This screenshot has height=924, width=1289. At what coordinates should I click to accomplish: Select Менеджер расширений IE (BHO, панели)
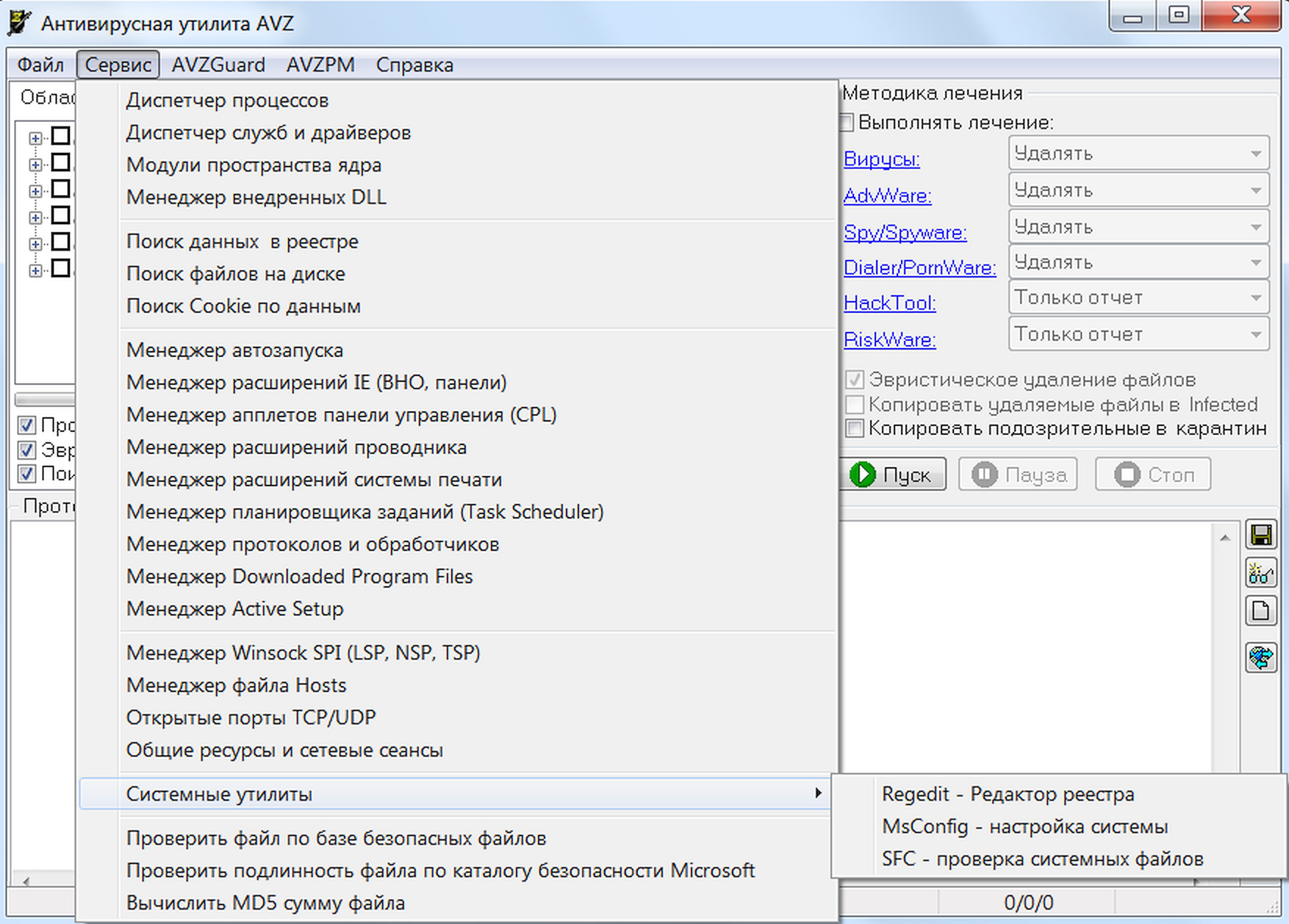coord(457,382)
